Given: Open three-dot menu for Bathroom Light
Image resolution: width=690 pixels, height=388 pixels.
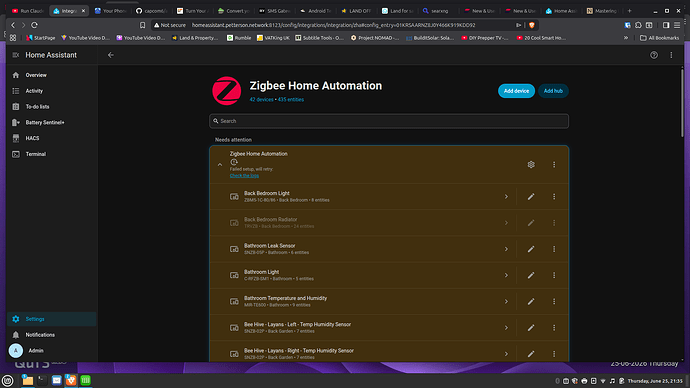Looking at the screenshot, I should 554,275.
